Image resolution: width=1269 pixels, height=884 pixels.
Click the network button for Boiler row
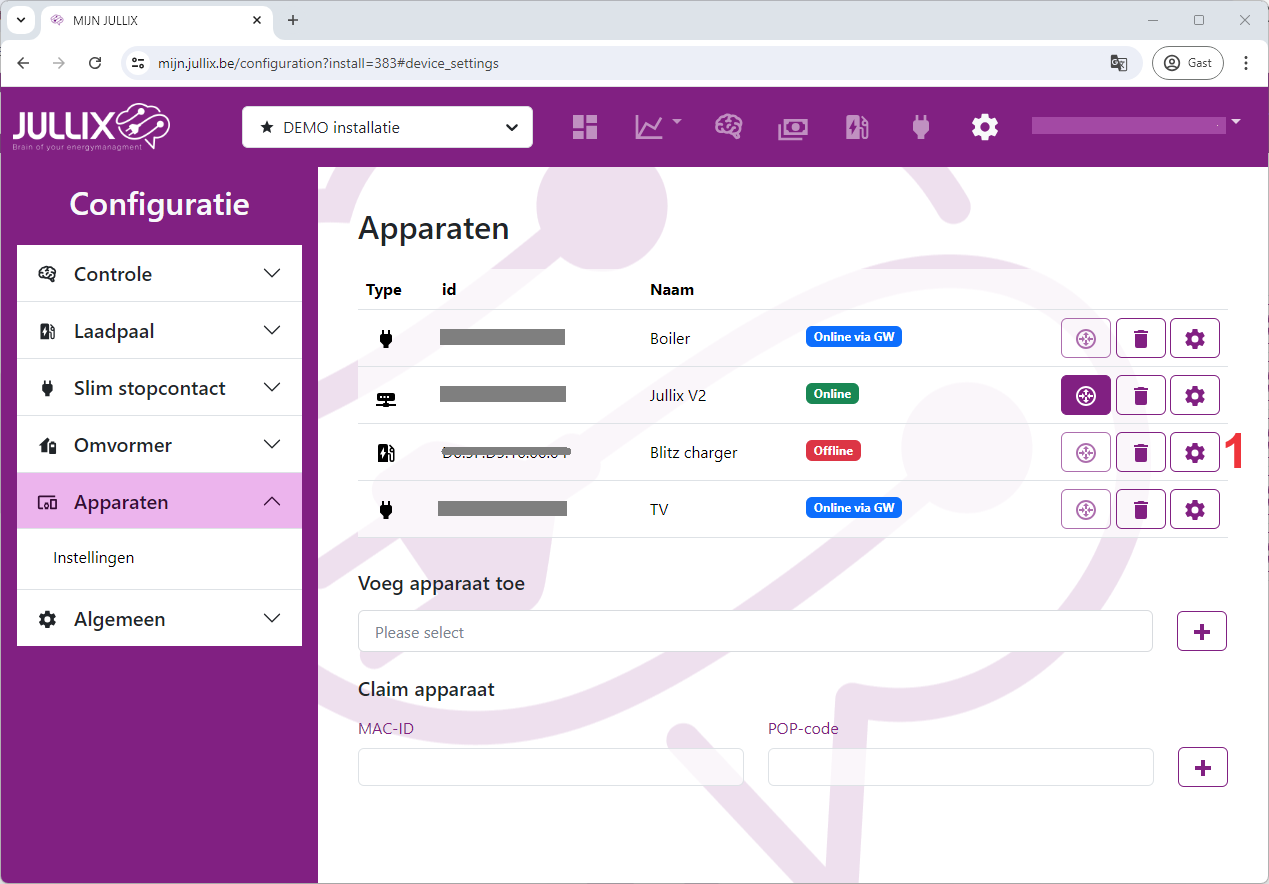pyautogui.click(x=1085, y=339)
